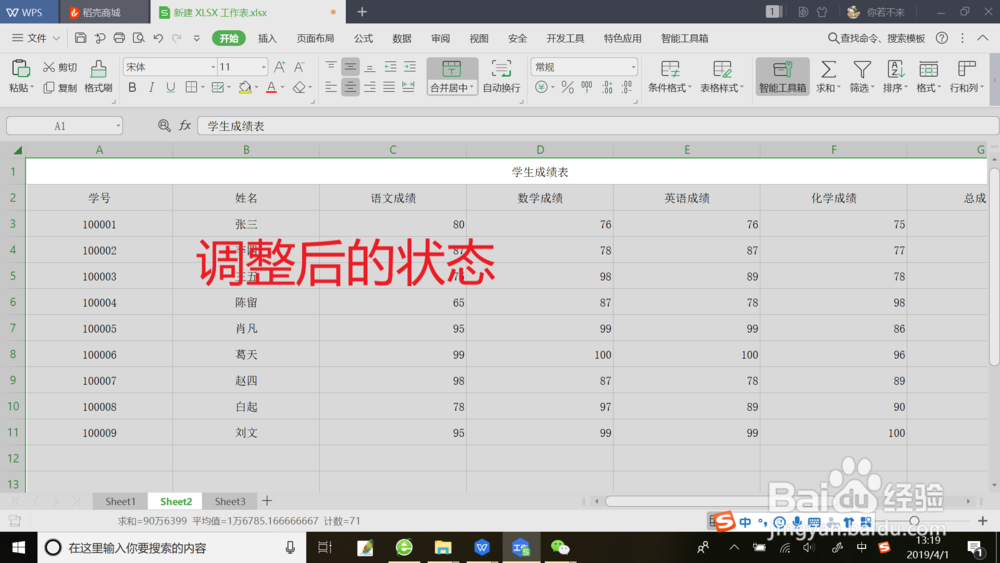Image resolution: width=1000 pixels, height=563 pixels.
Task: Toggle 自动换行 wrap text
Action: (501, 77)
